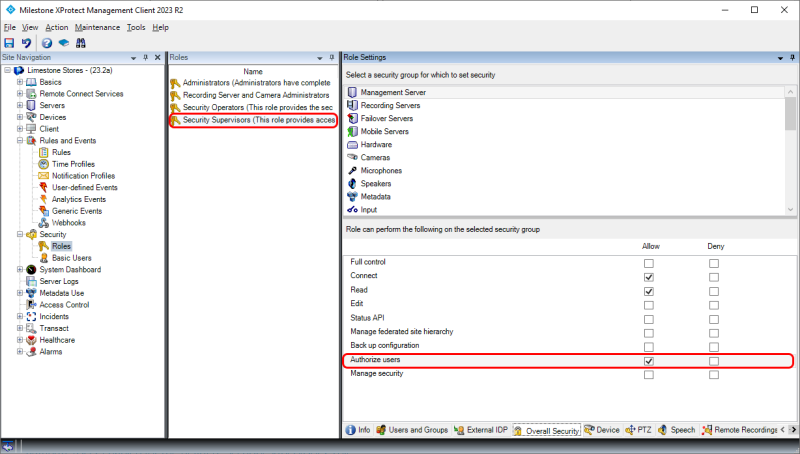The image size is (800, 454).
Task: Check Allow for Back up configuration
Action: [648, 347]
